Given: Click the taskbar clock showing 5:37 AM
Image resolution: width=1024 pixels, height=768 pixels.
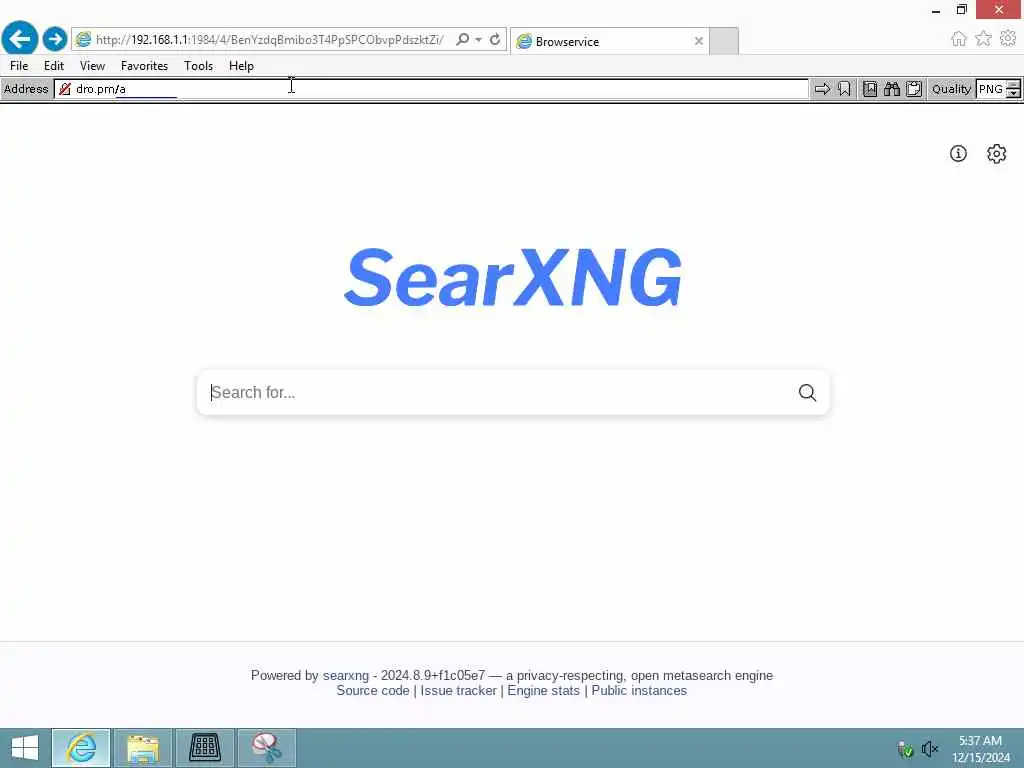Looking at the screenshot, I should (x=980, y=748).
